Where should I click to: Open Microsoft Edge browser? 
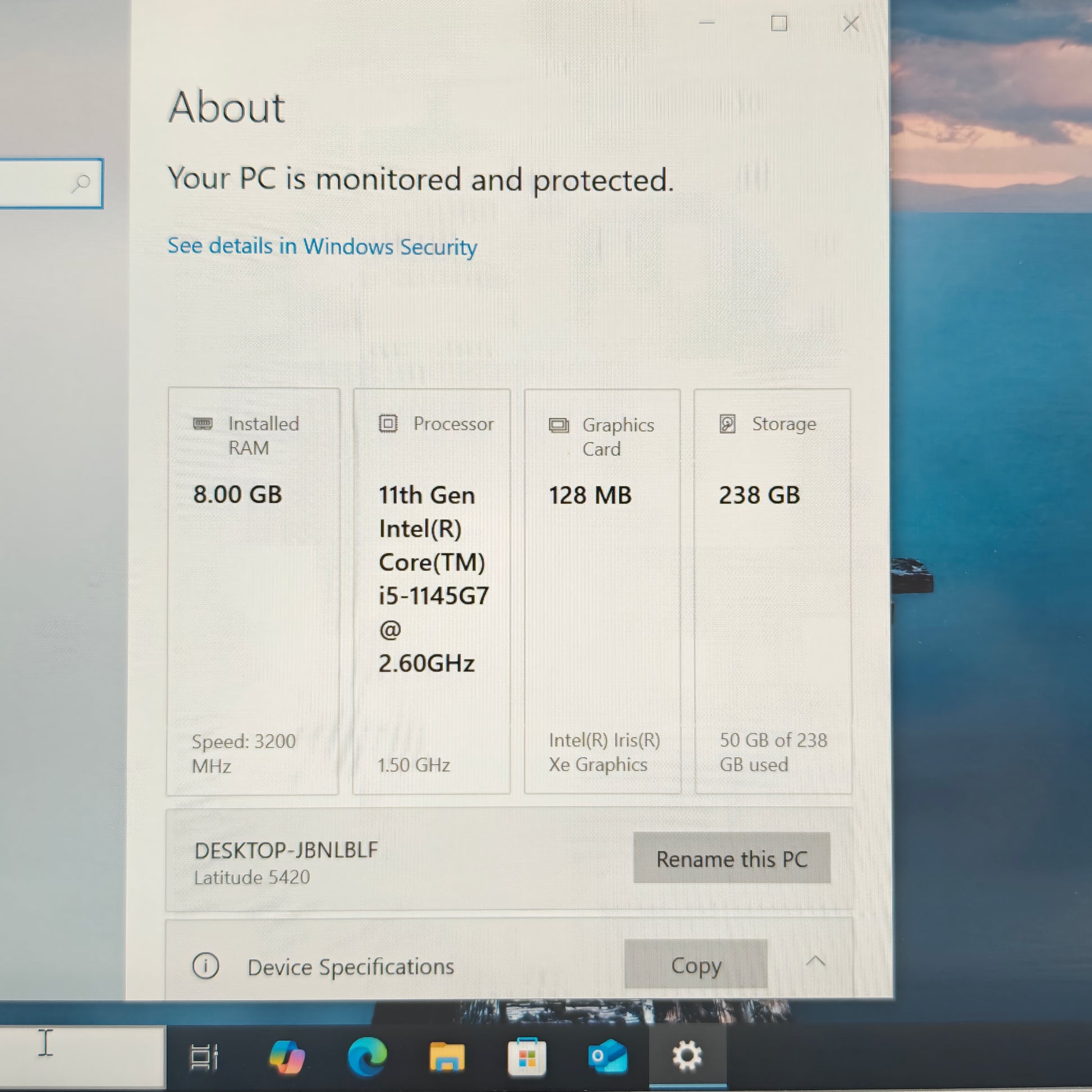pos(368,1057)
